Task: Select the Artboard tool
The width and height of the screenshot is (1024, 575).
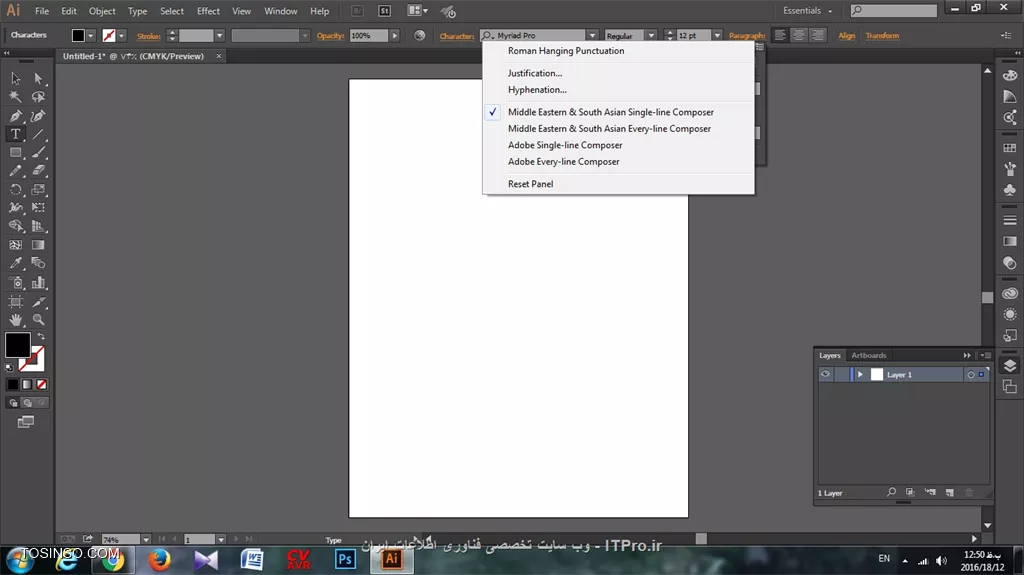Action: point(16,302)
